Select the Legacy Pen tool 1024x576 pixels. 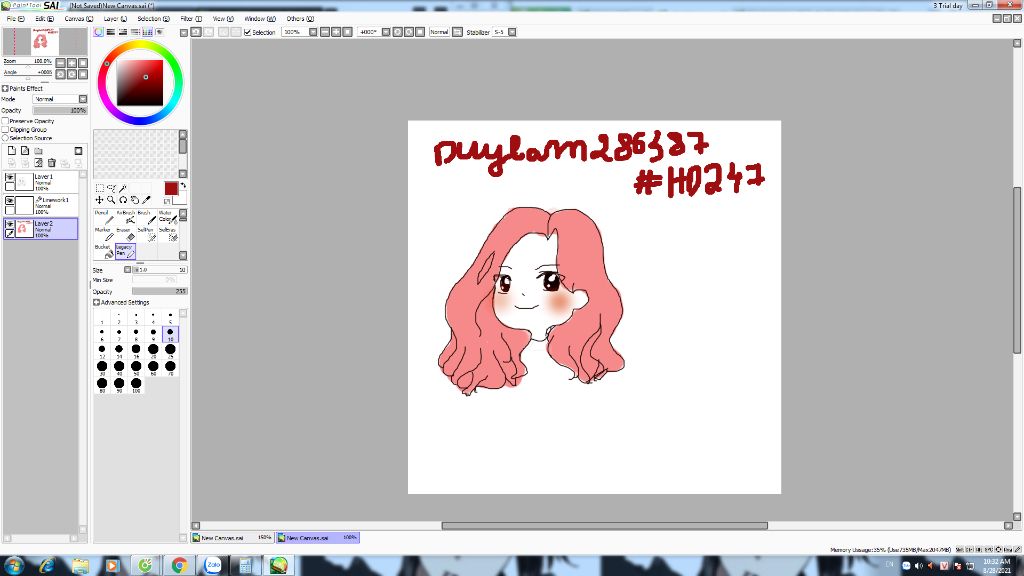(x=125, y=251)
